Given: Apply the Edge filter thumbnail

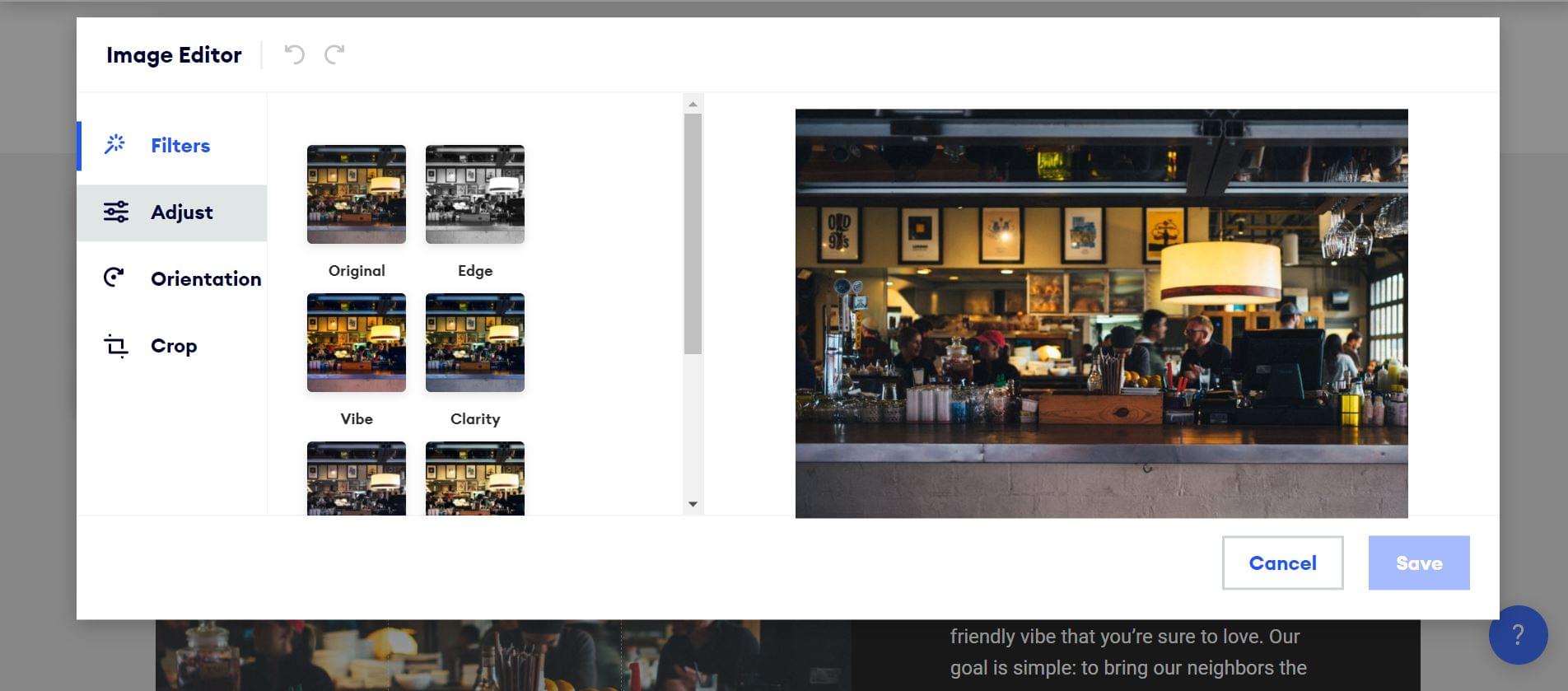Looking at the screenshot, I should (x=475, y=194).
